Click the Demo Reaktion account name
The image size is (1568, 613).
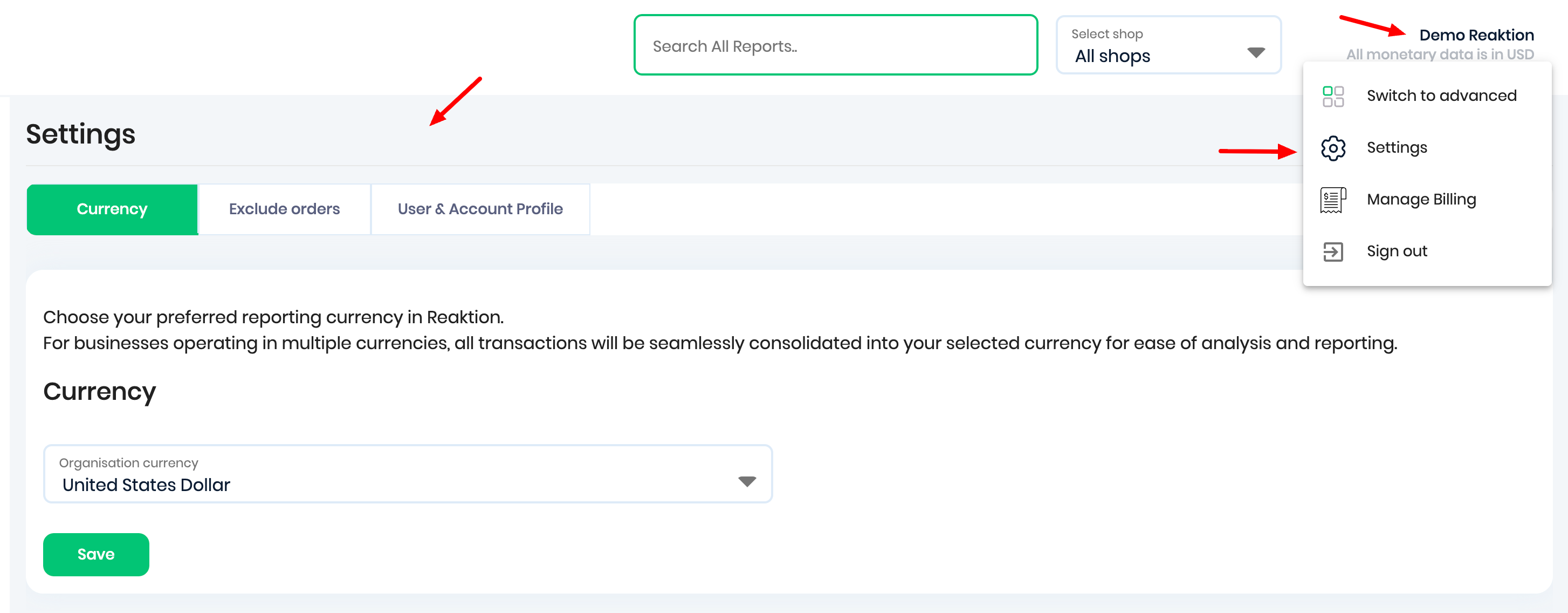pos(1476,35)
